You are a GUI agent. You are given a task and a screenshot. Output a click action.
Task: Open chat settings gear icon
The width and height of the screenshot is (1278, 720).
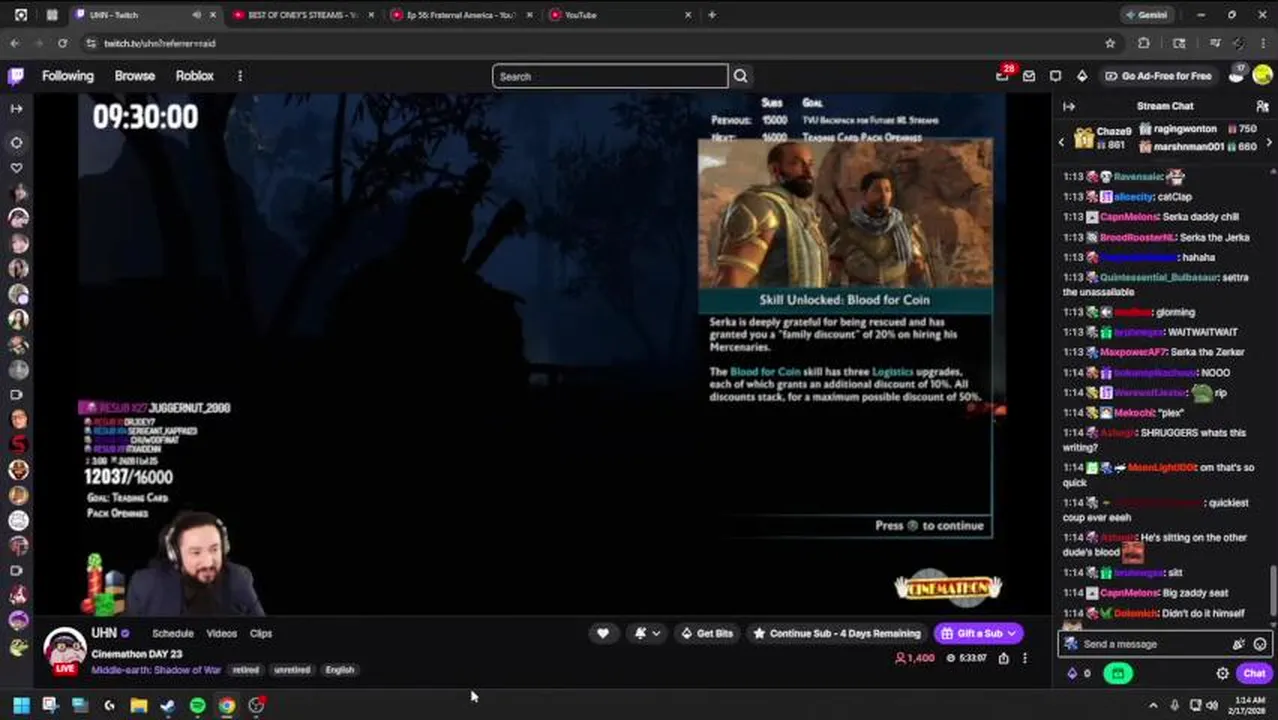click(1222, 673)
